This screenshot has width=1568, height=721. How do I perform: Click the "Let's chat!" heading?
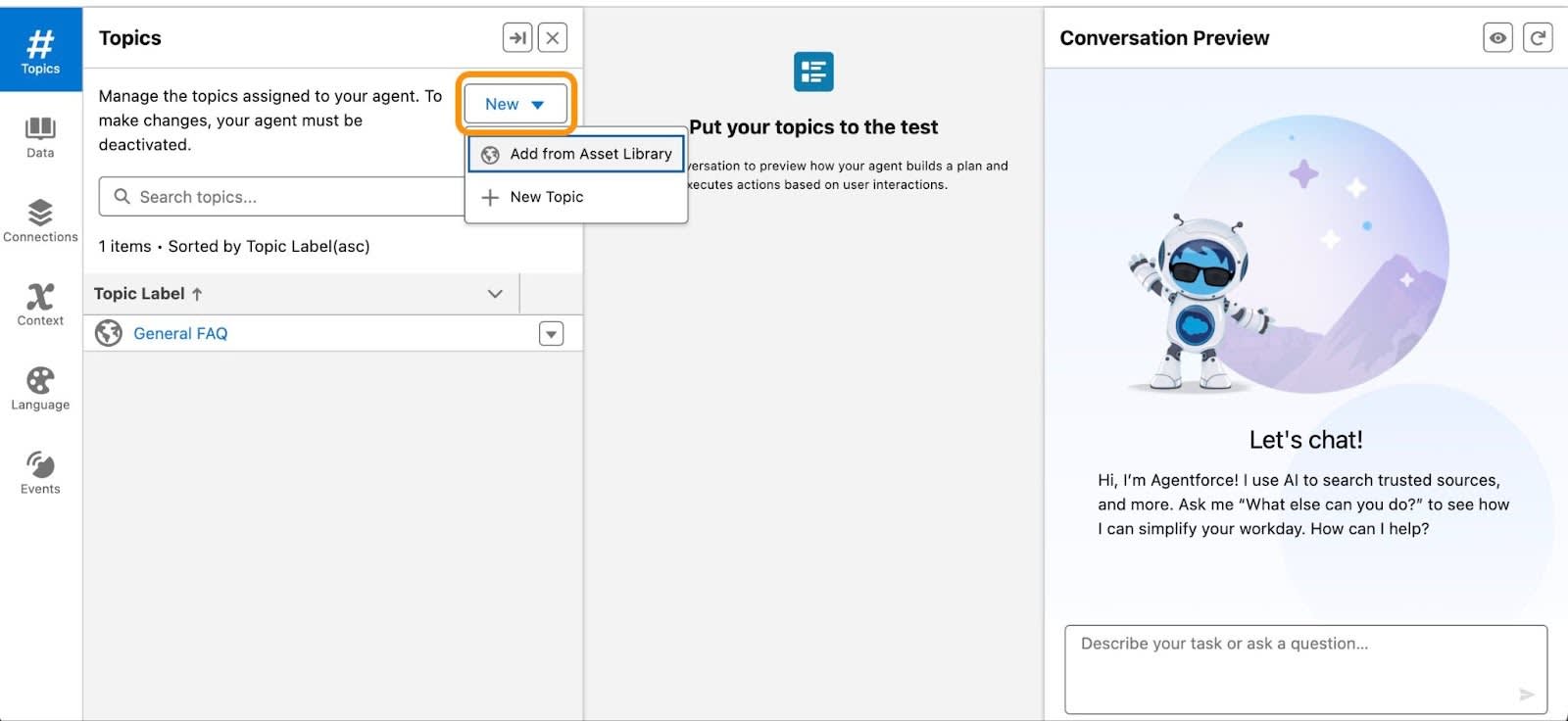(1305, 440)
